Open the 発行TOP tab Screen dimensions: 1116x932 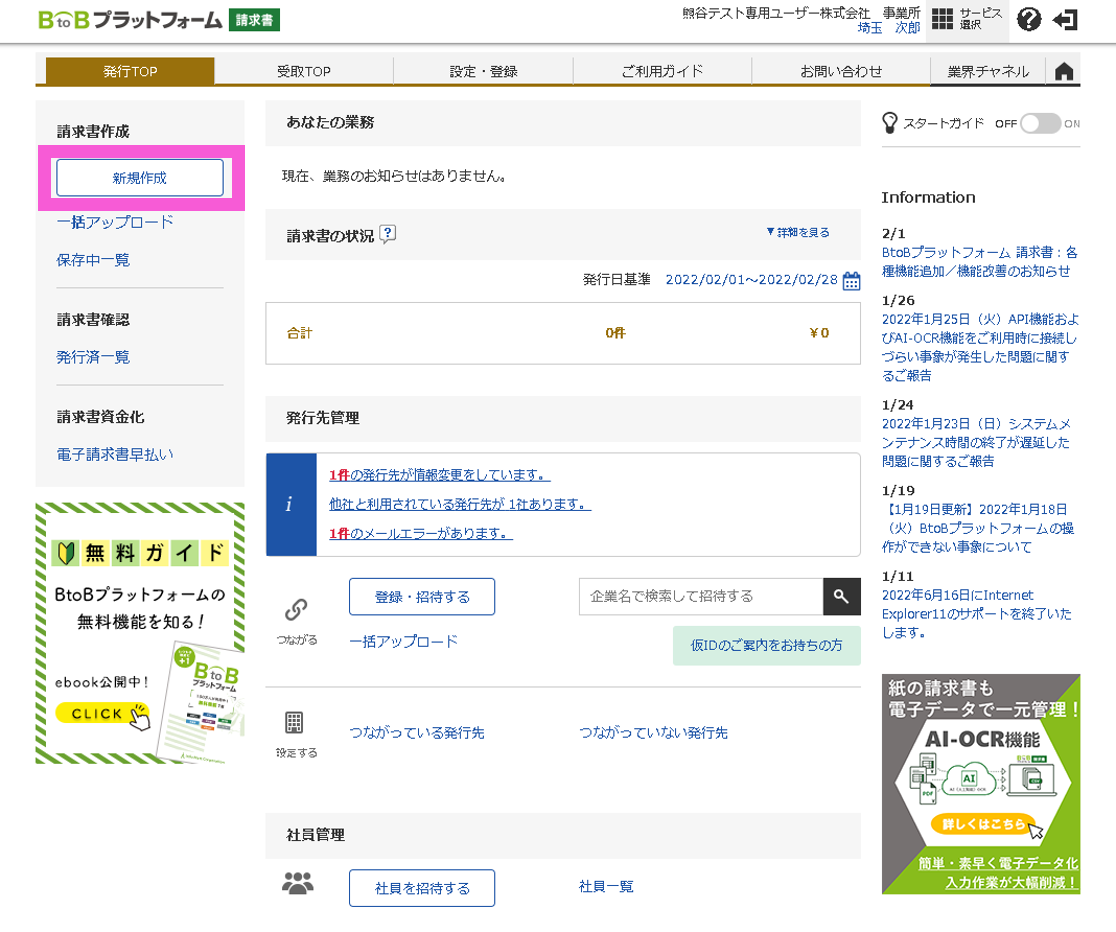(x=130, y=71)
